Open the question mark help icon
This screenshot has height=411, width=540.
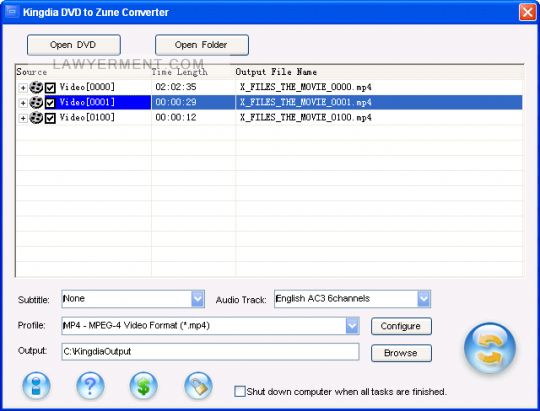(x=90, y=386)
